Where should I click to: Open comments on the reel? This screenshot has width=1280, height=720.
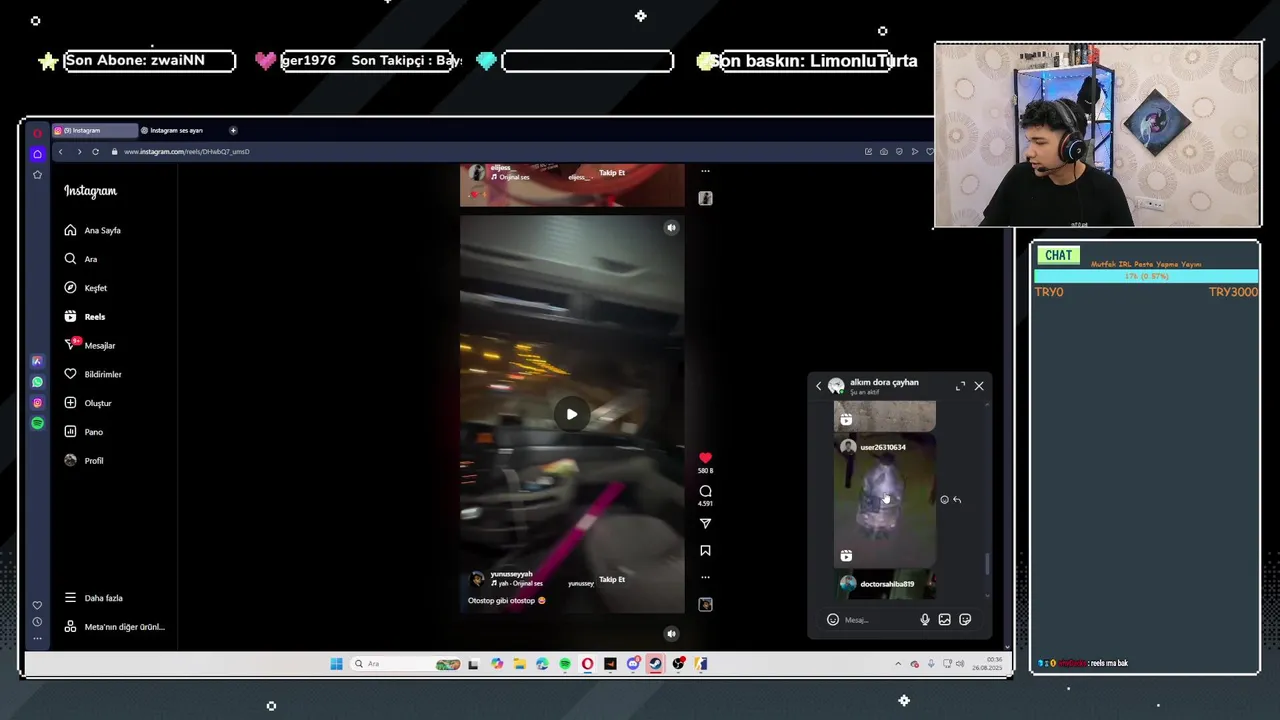705,491
